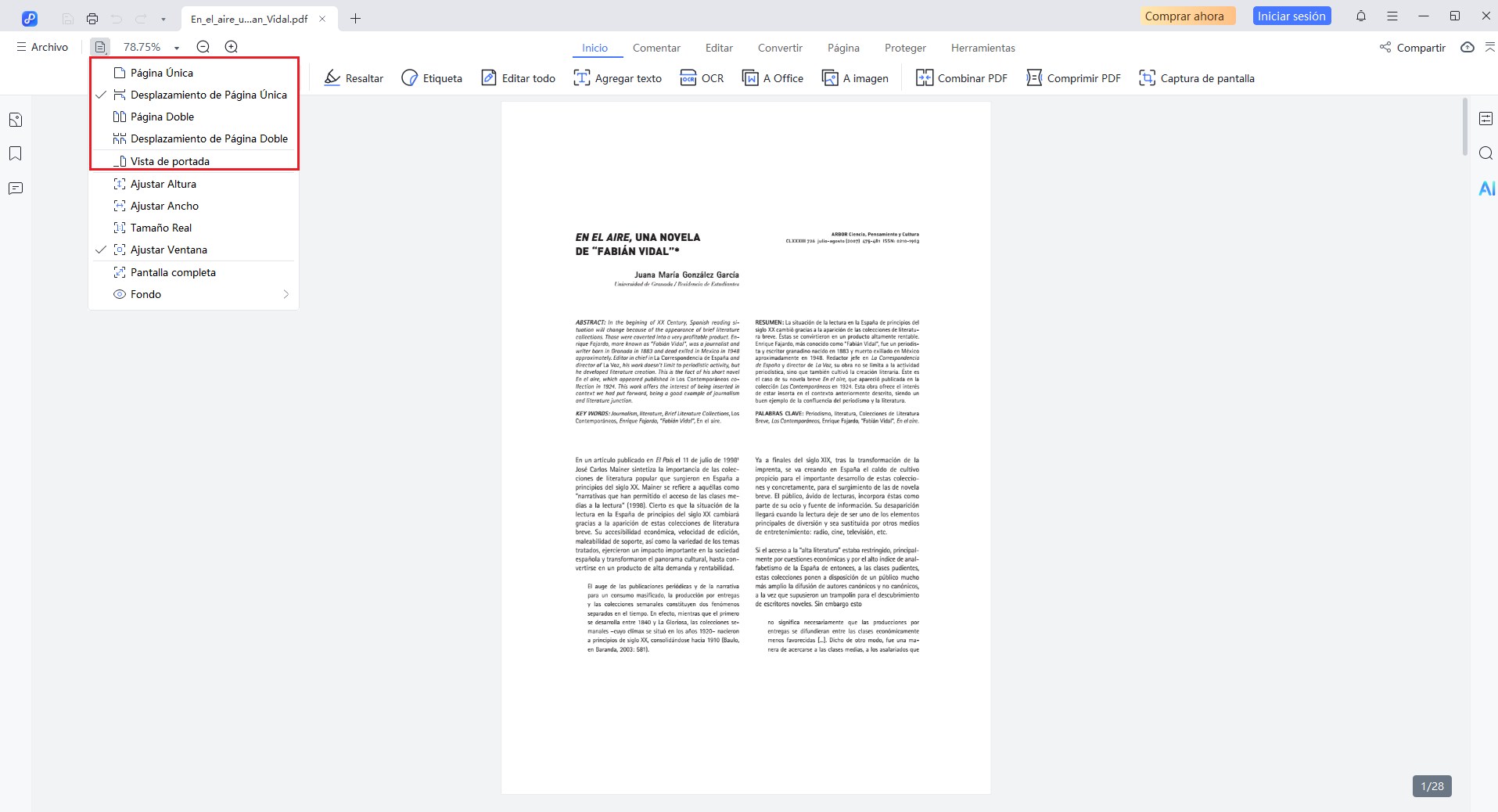Viewport: 1498px width, 812px height.
Task: Open the properties panel icon at right
Action: (1486, 119)
